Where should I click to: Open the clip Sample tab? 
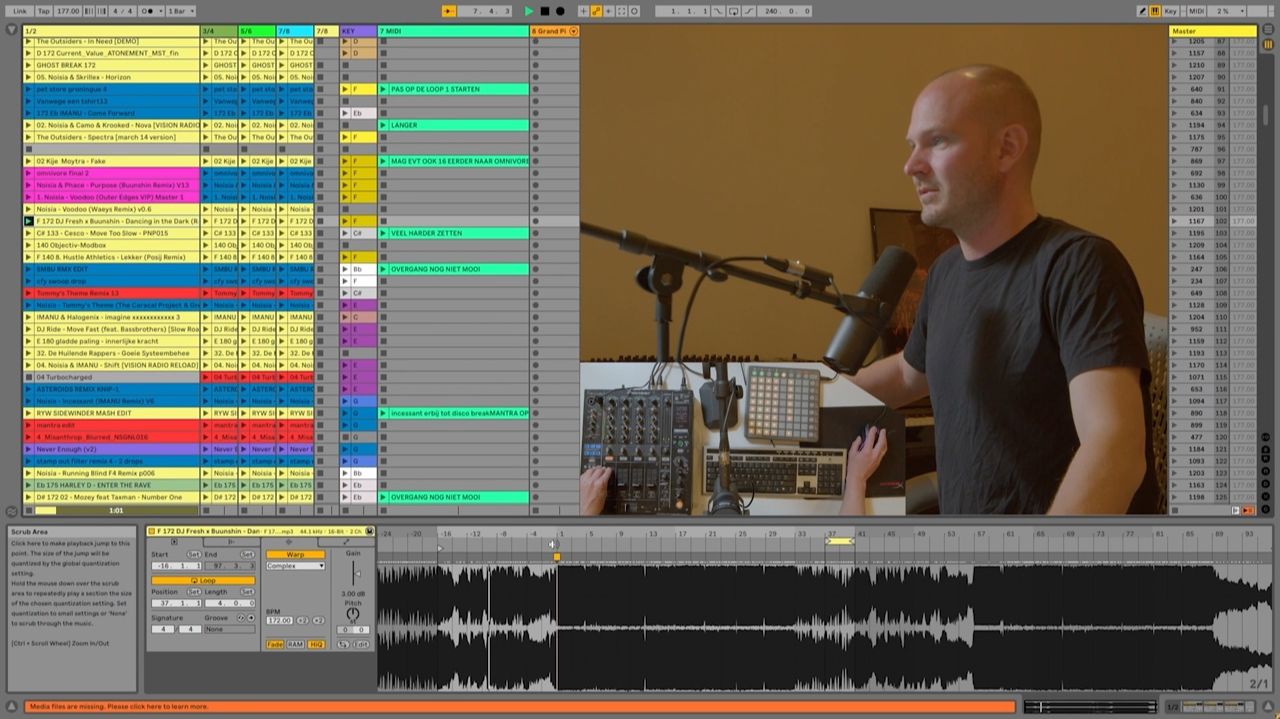click(289, 542)
